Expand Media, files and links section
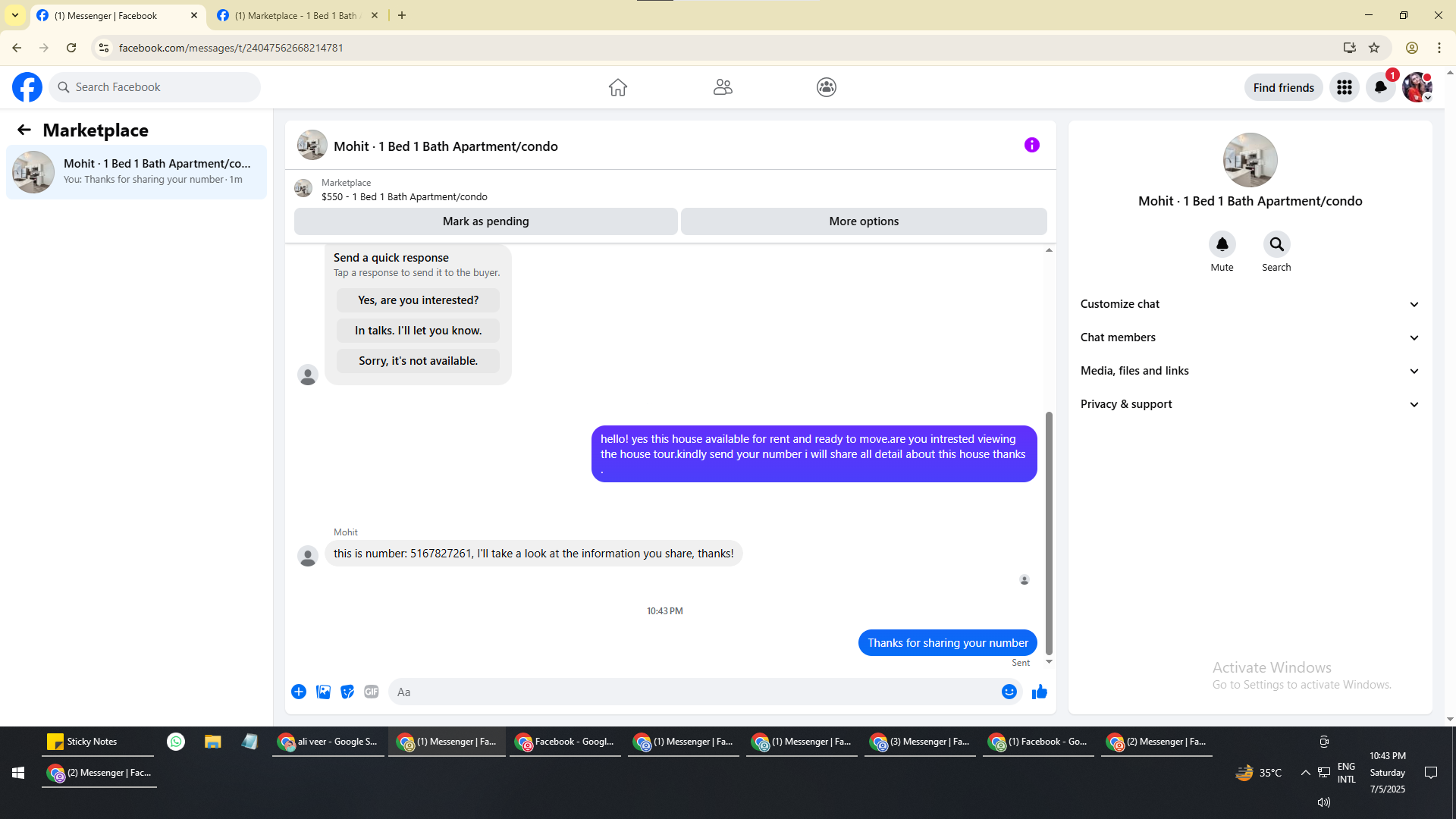Screen dimensions: 1456x819 coord(1249,371)
